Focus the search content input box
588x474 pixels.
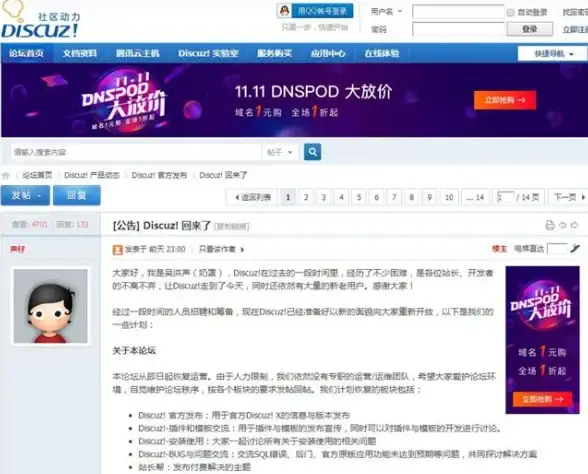point(136,152)
